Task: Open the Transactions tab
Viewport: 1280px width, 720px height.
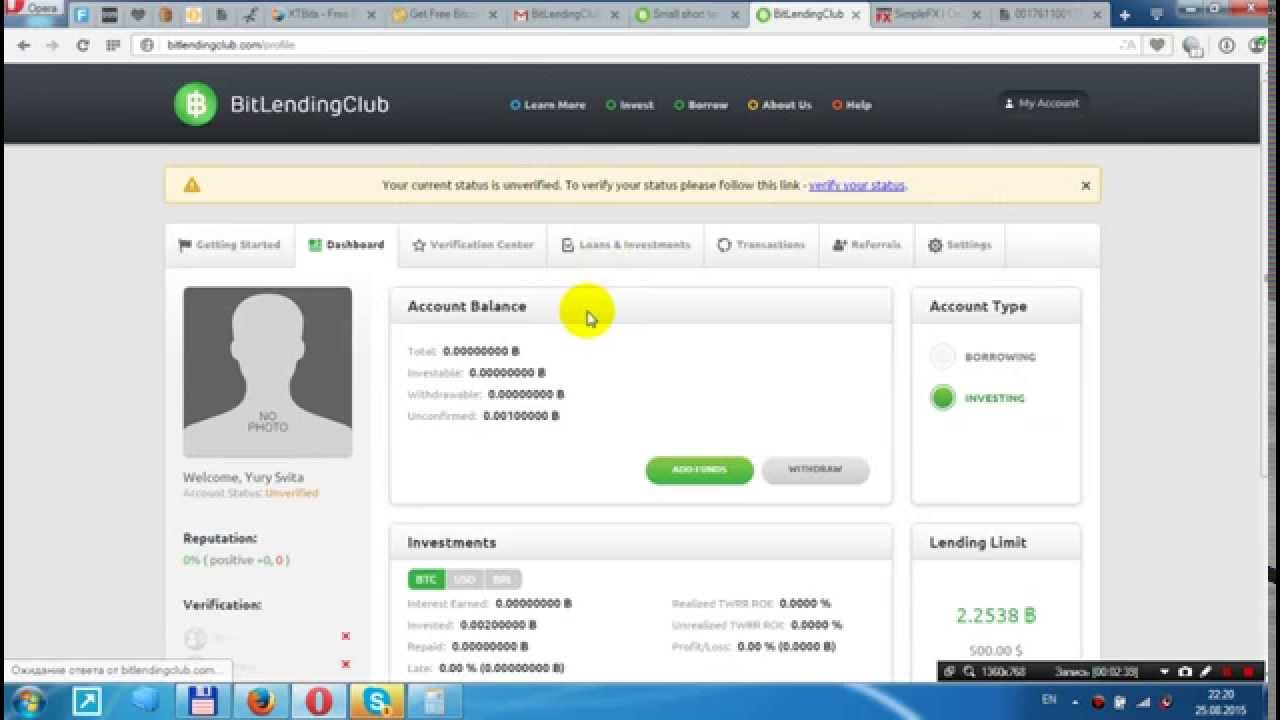Action: (x=761, y=245)
